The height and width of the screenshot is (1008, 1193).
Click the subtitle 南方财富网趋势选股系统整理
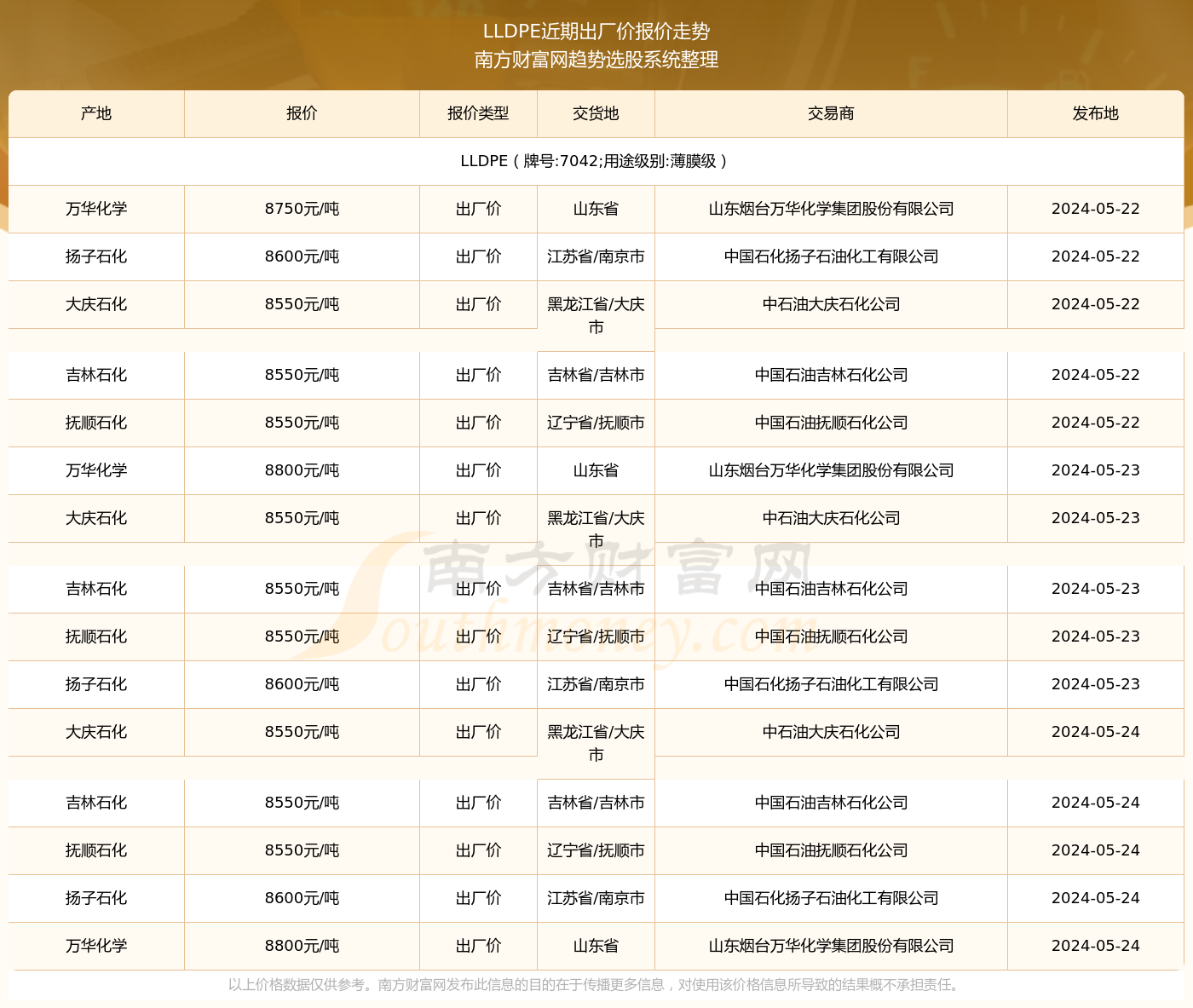click(596, 60)
